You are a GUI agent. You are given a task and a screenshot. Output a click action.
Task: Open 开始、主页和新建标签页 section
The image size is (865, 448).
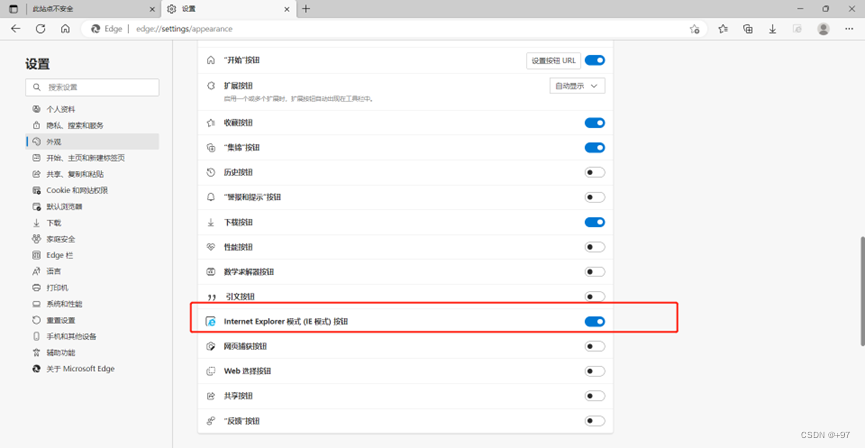(92, 158)
